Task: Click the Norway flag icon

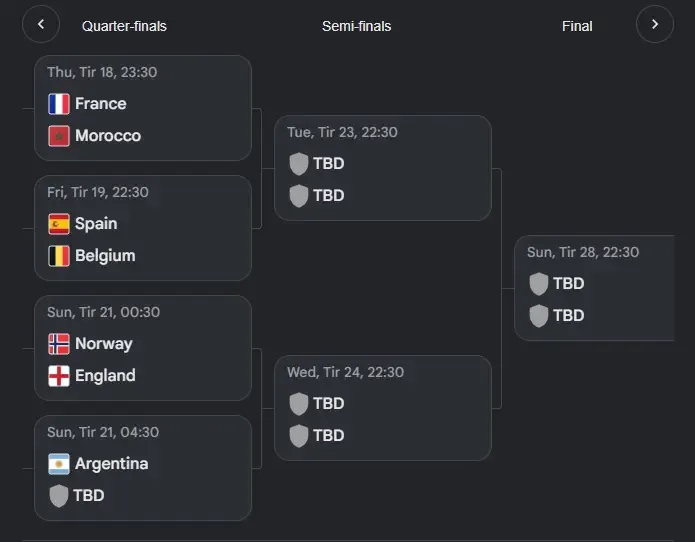Action: coord(59,344)
